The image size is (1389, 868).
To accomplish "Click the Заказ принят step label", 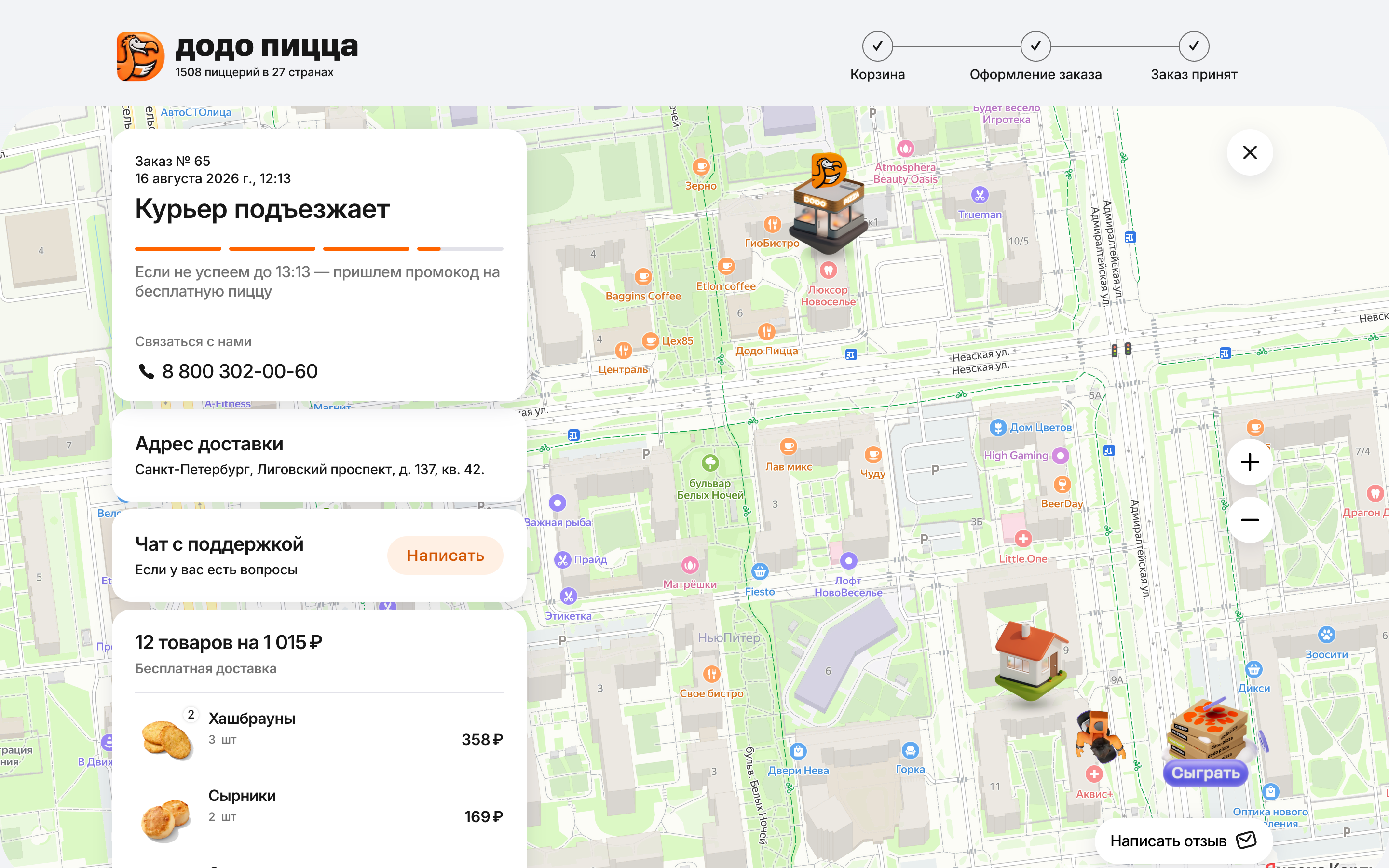I will (x=1194, y=75).
